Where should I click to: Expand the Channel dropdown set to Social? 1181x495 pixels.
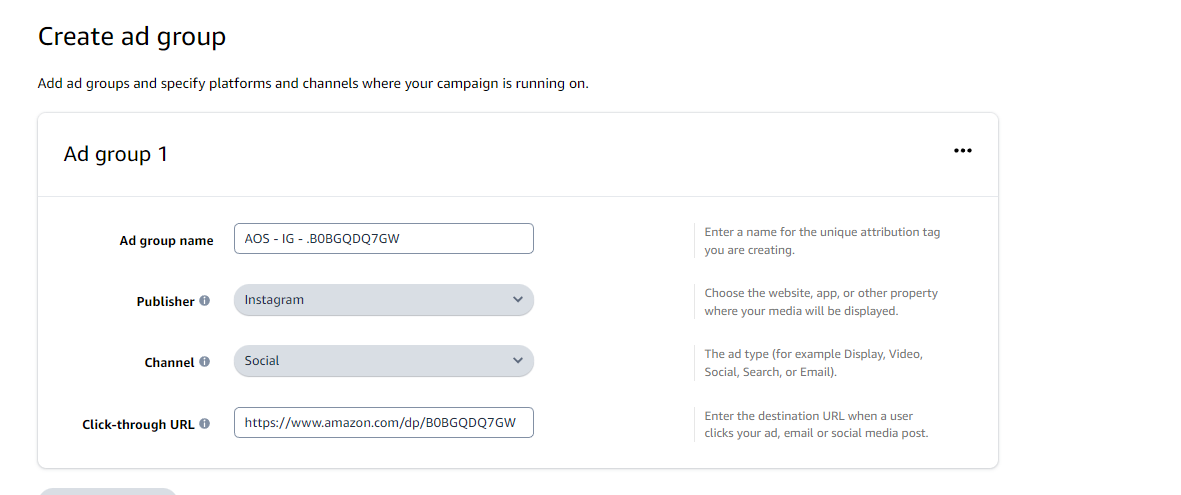point(384,361)
